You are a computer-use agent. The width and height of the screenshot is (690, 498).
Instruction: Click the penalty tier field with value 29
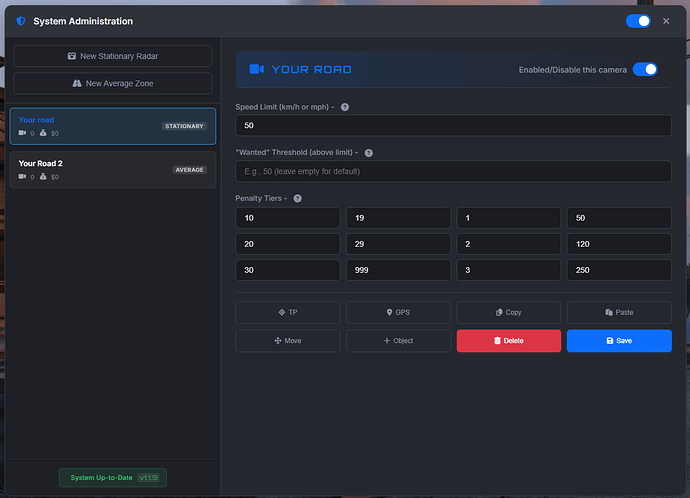click(x=398, y=244)
